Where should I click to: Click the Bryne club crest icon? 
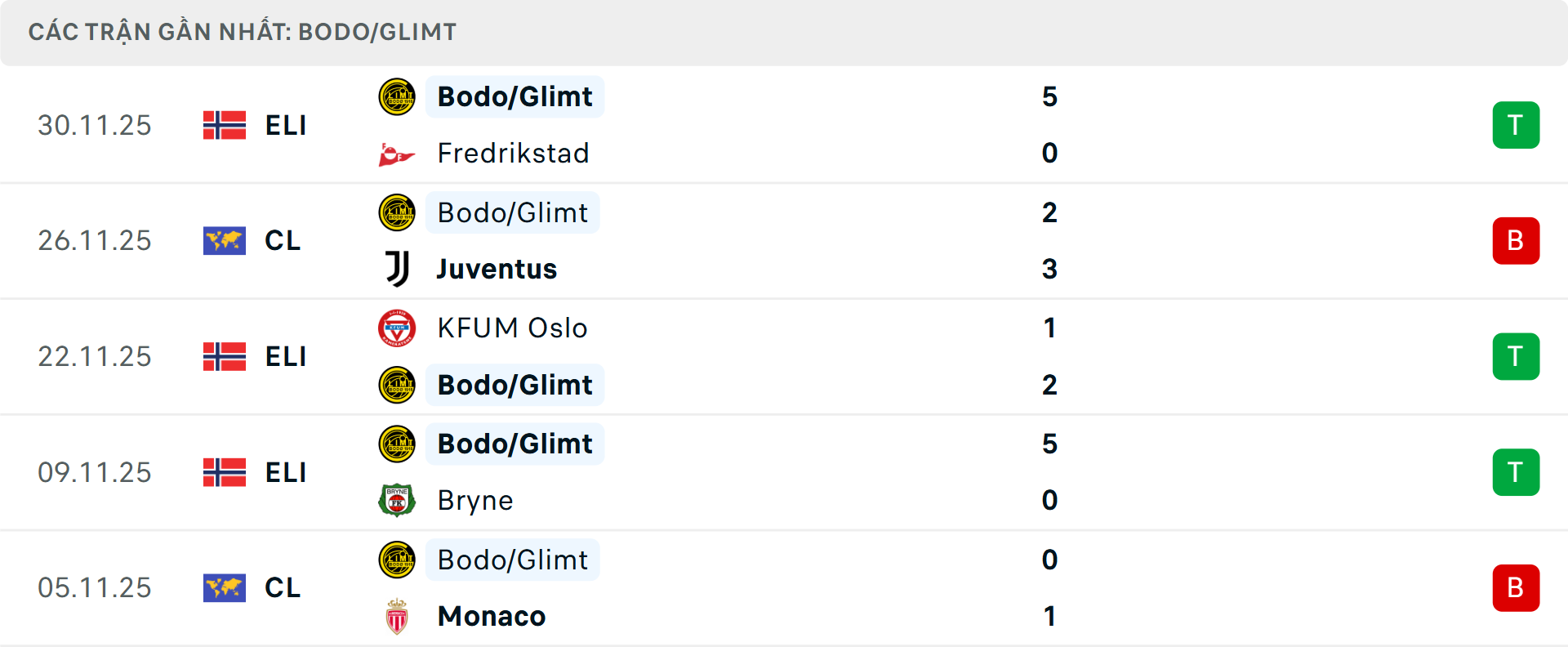pyautogui.click(x=397, y=500)
